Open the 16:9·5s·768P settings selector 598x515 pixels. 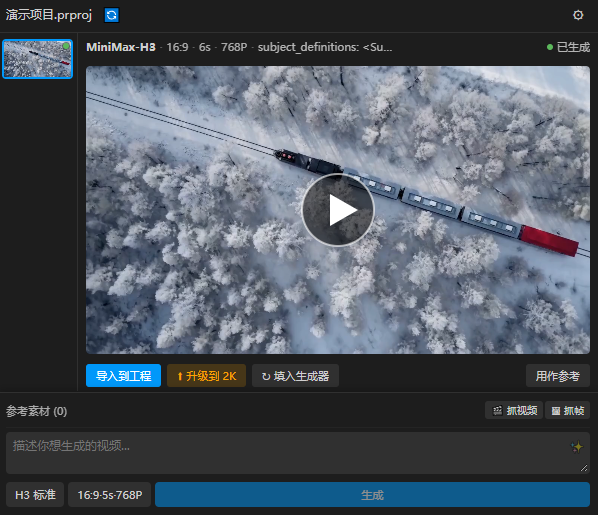[x=109, y=495]
